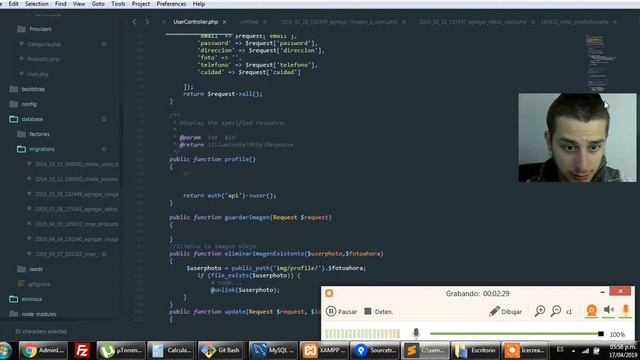Switch to the UserController.php tab
The image size is (640, 360).
coord(196,22)
